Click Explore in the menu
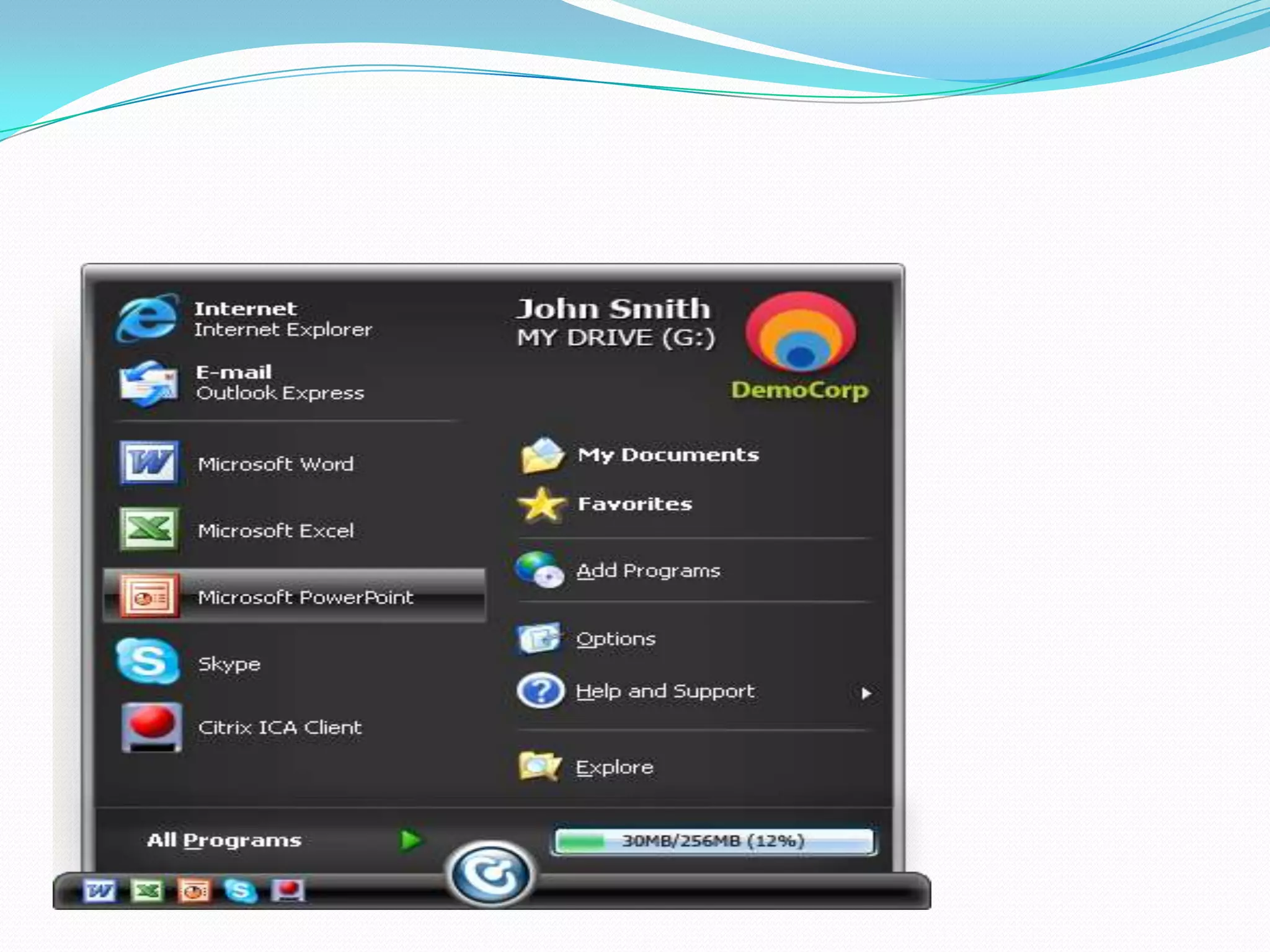Image resolution: width=1270 pixels, height=952 pixels. 614,767
